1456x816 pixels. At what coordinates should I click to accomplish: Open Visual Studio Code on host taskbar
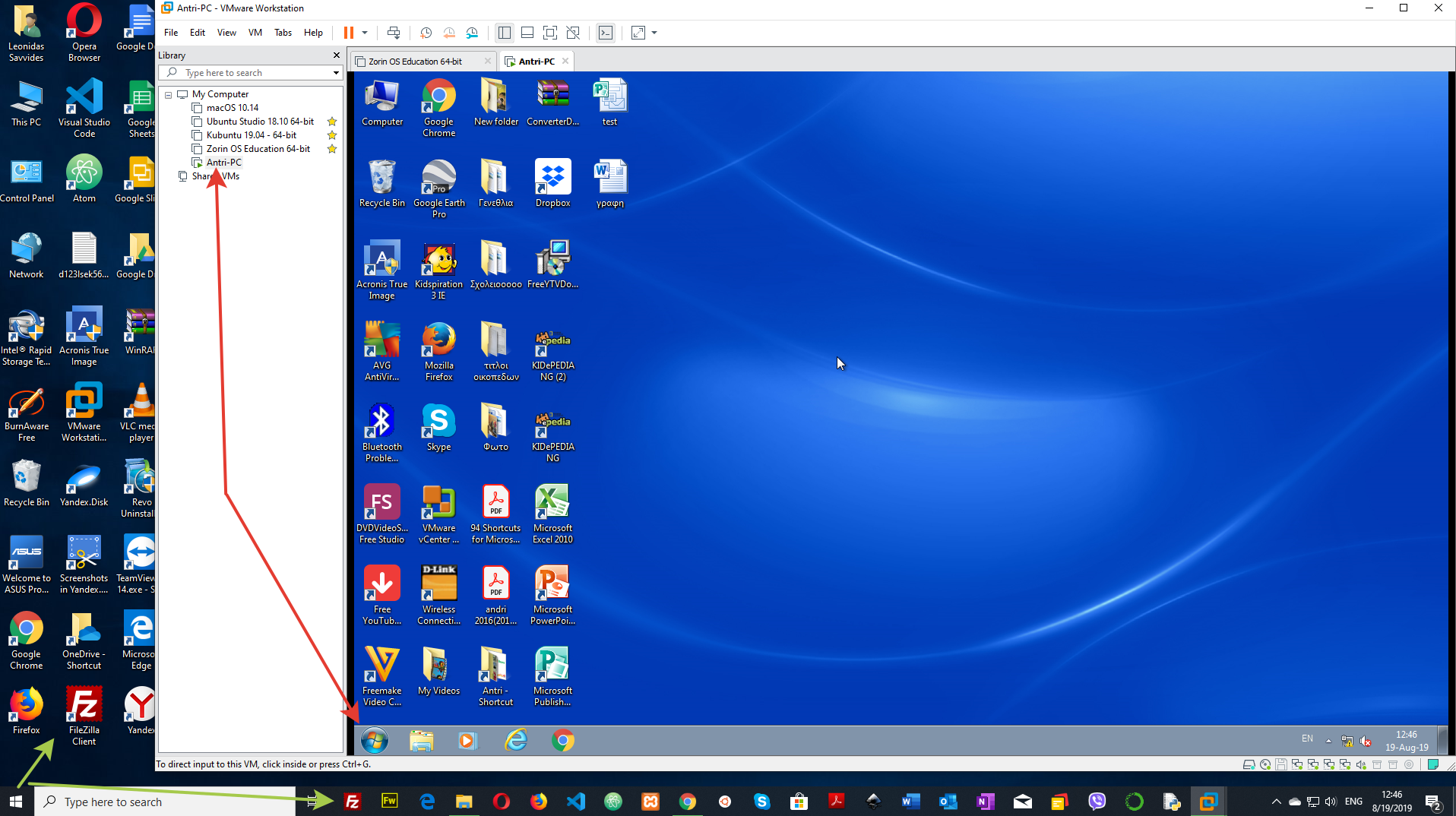tap(576, 802)
